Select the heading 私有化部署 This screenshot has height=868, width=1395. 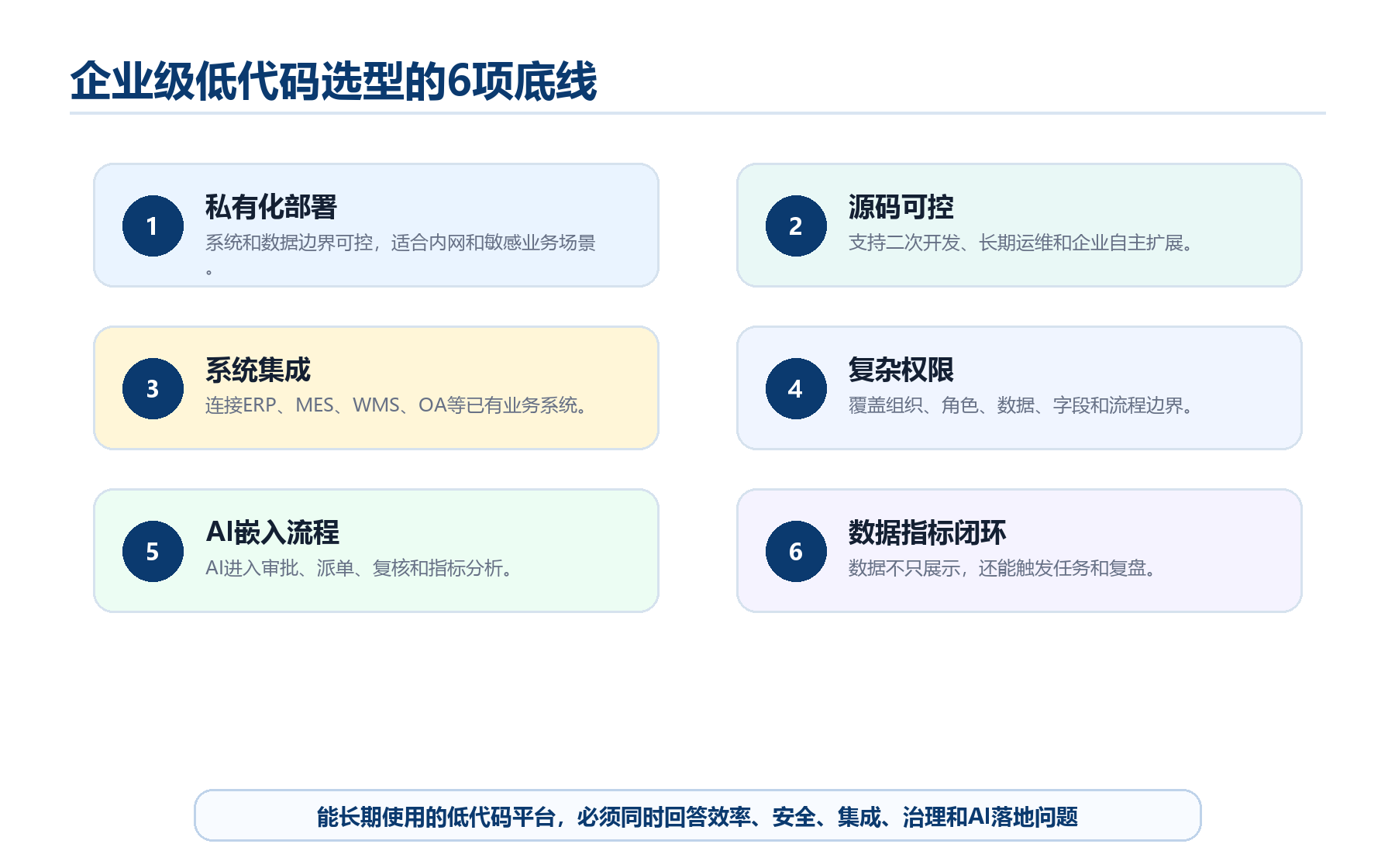tap(271, 207)
